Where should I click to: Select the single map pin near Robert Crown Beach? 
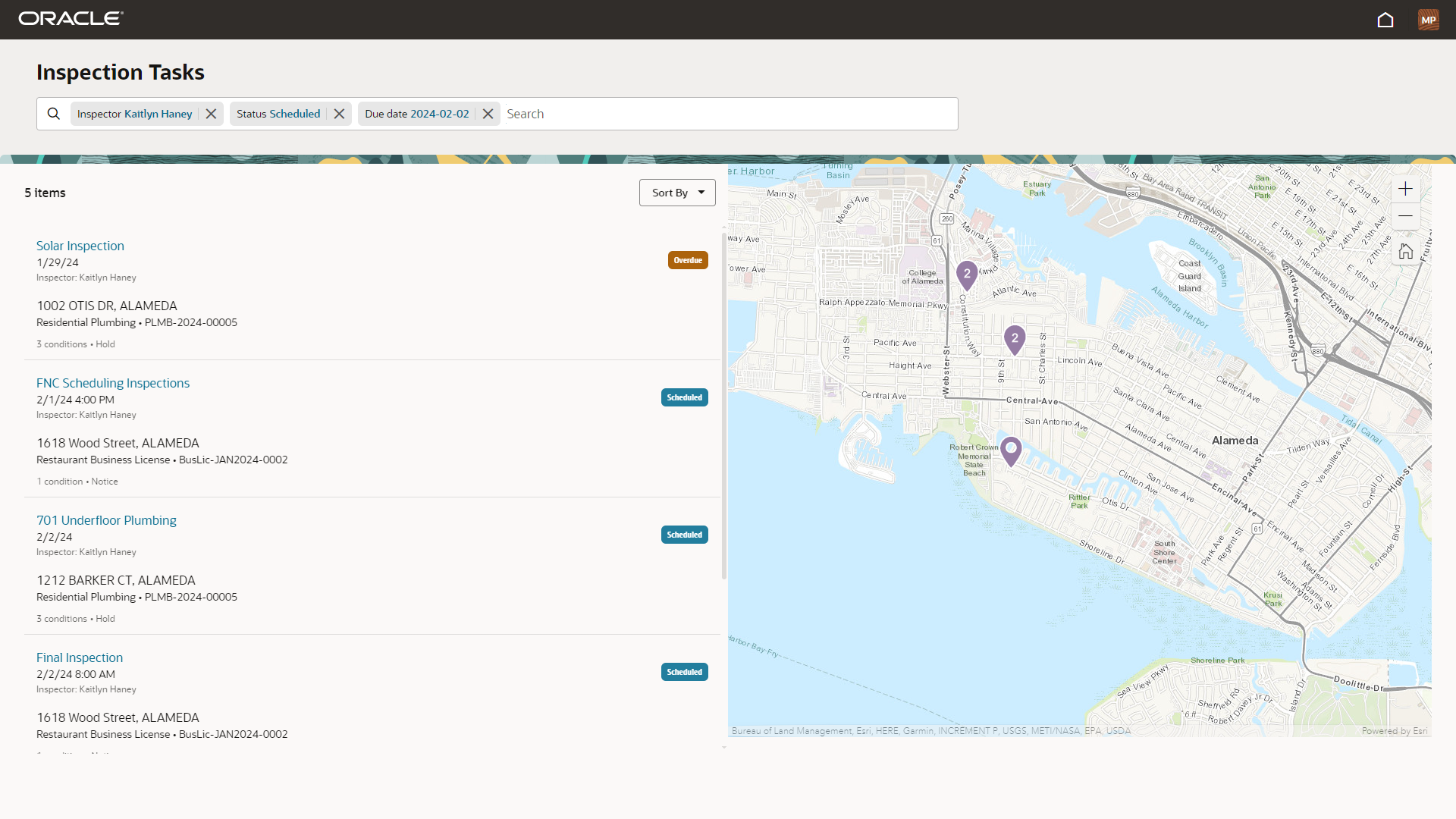1010,449
